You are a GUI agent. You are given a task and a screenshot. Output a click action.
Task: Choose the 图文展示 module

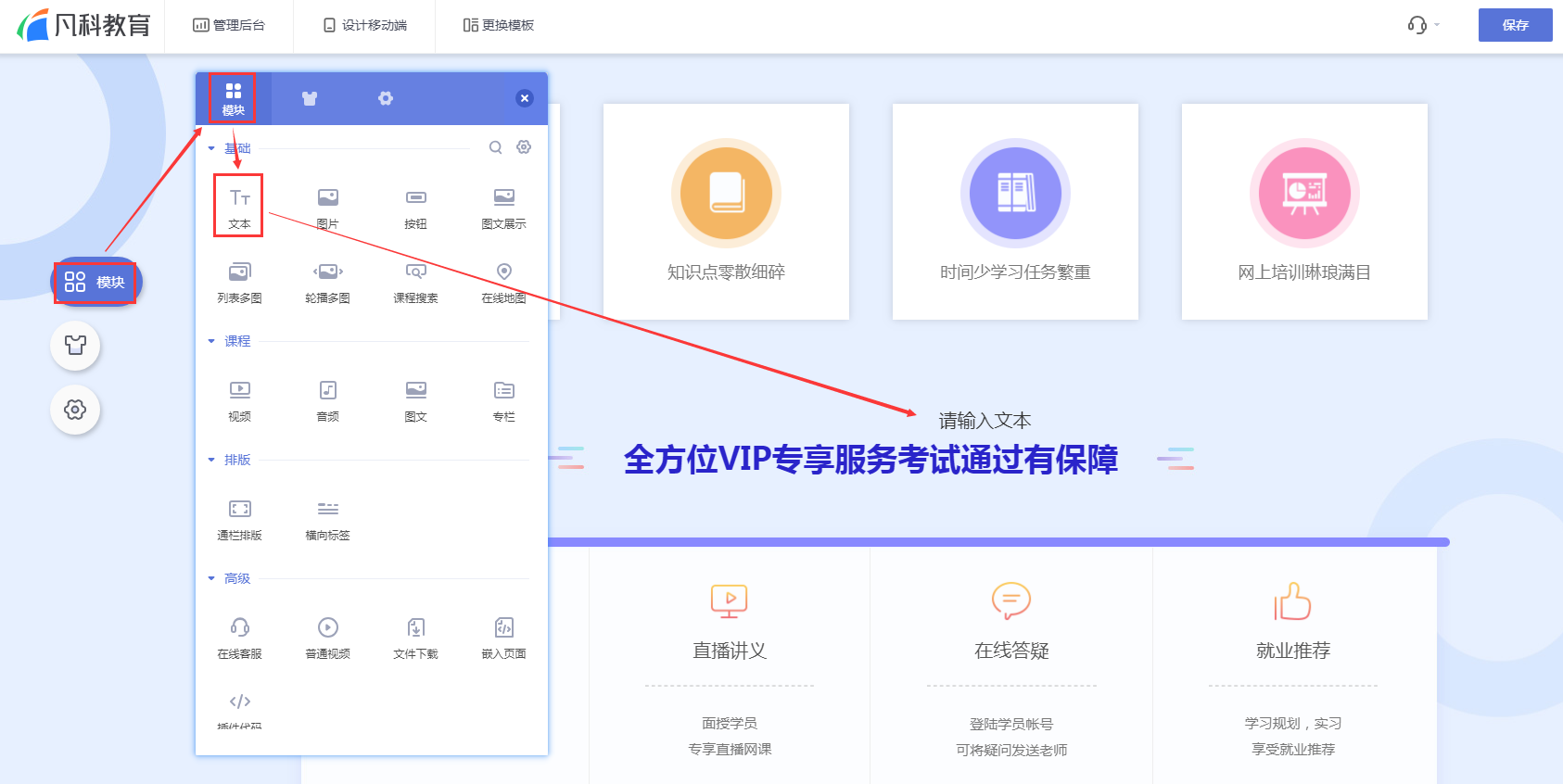click(x=503, y=207)
